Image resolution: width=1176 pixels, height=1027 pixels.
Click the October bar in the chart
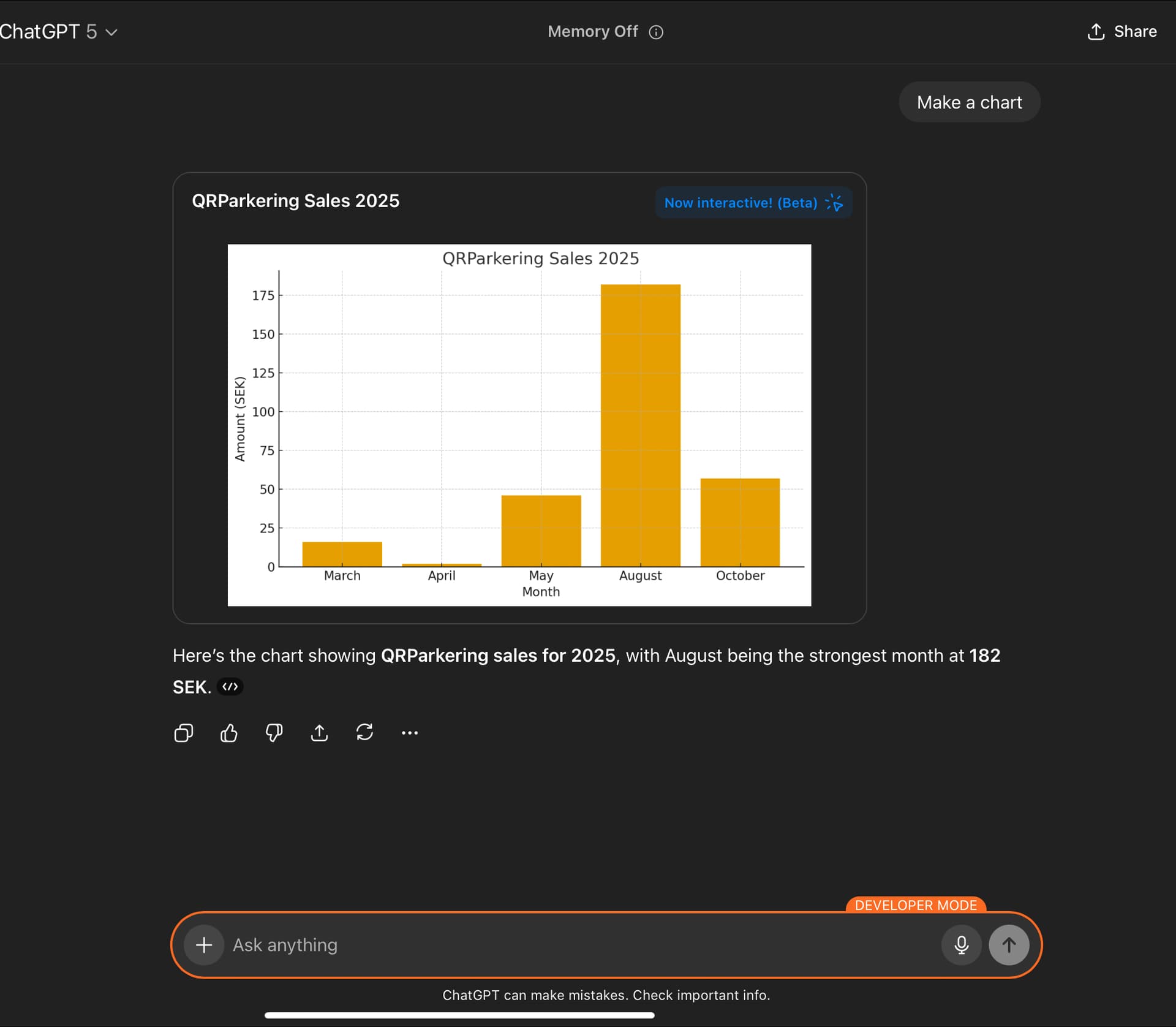click(740, 522)
